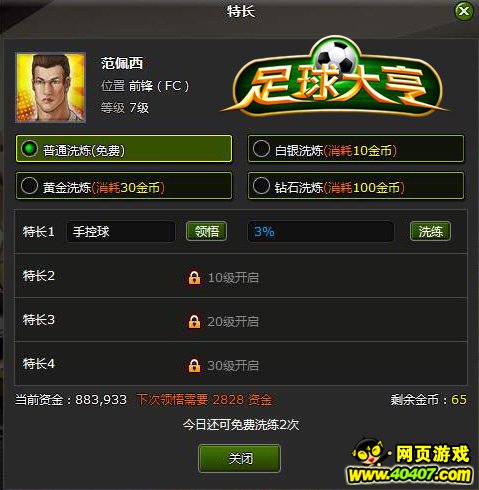This screenshot has width=479, height=490.
Task: Select 黄金洗炼 costing 30 coins
Action: 124,186
